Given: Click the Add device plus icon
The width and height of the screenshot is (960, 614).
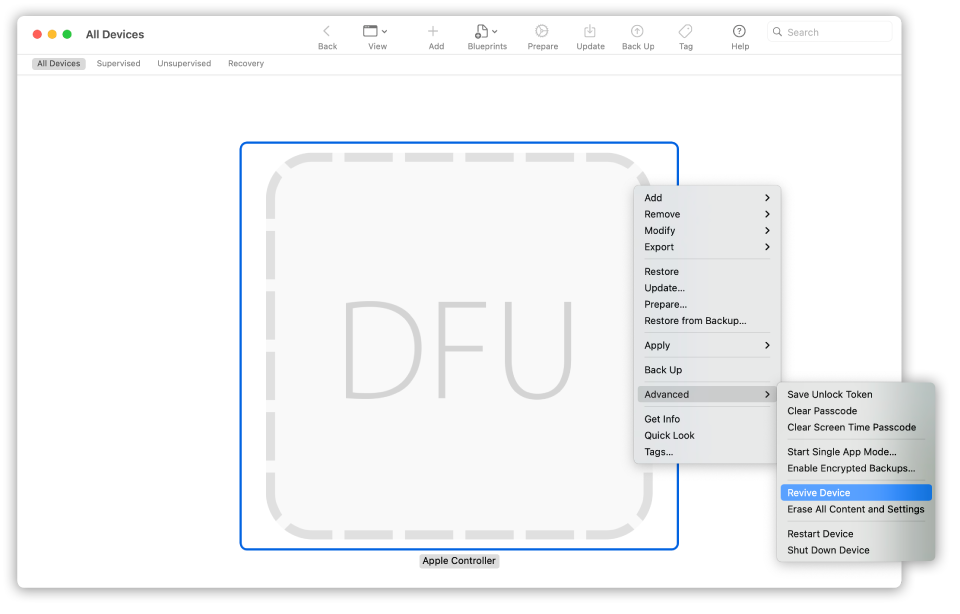Looking at the screenshot, I should 434,30.
